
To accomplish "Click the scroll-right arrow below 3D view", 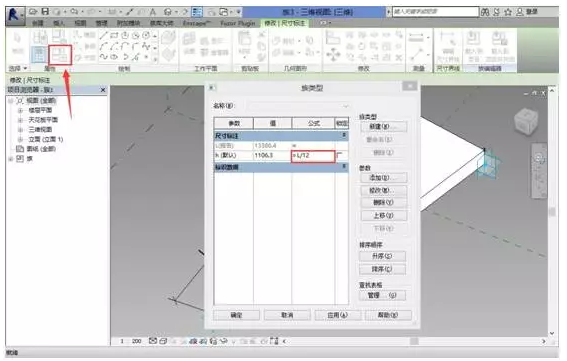I will click(x=543, y=341).
